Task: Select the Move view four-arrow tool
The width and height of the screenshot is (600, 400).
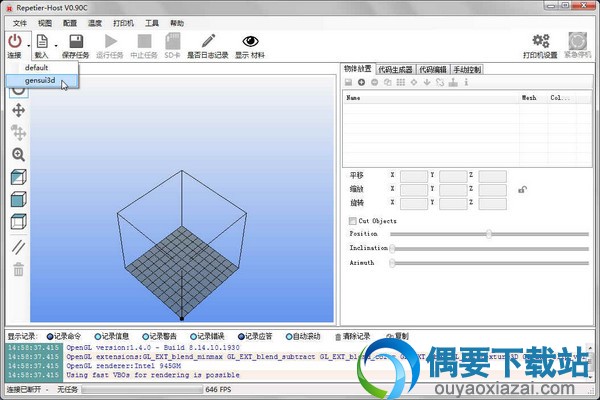Action: click(x=18, y=111)
